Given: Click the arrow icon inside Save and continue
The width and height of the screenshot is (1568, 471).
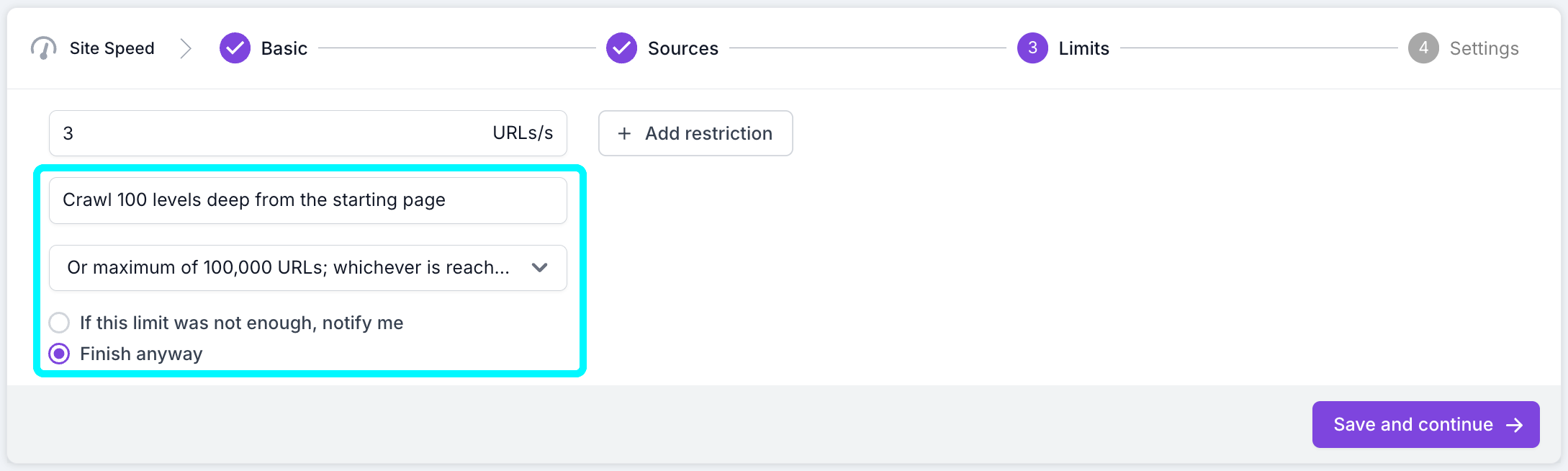Looking at the screenshot, I should point(1517,424).
